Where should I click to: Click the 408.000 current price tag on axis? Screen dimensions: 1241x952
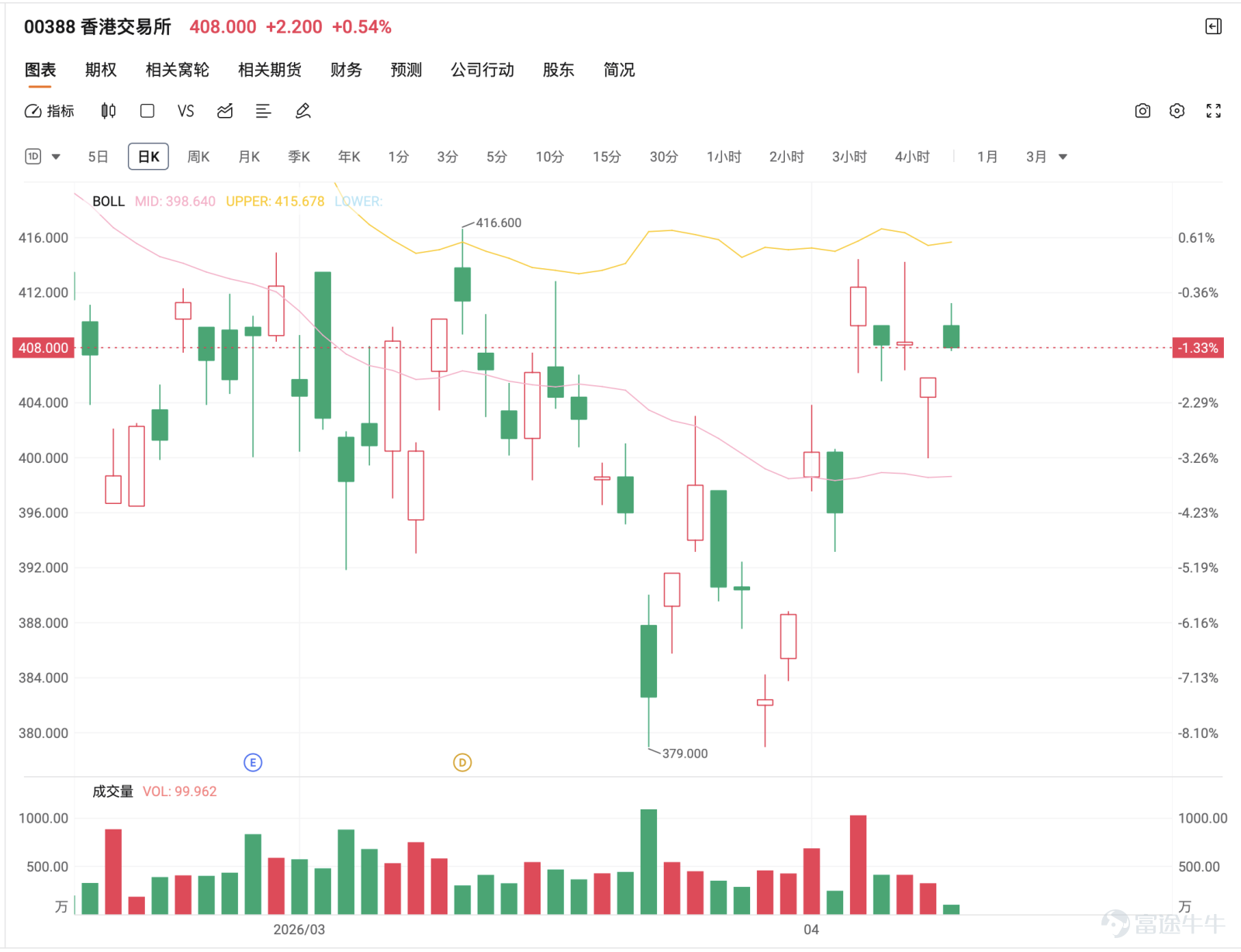43,348
